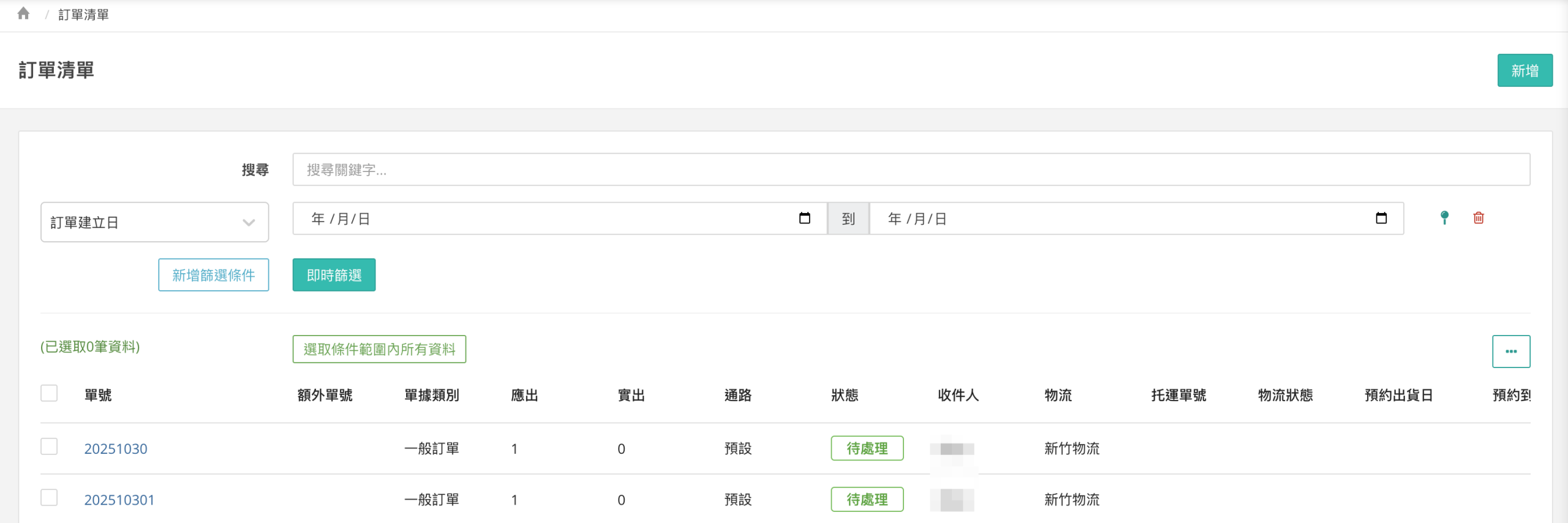Open start date calendar picker icon
The height and width of the screenshot is (523, 1568).
[x=804, y=218]
